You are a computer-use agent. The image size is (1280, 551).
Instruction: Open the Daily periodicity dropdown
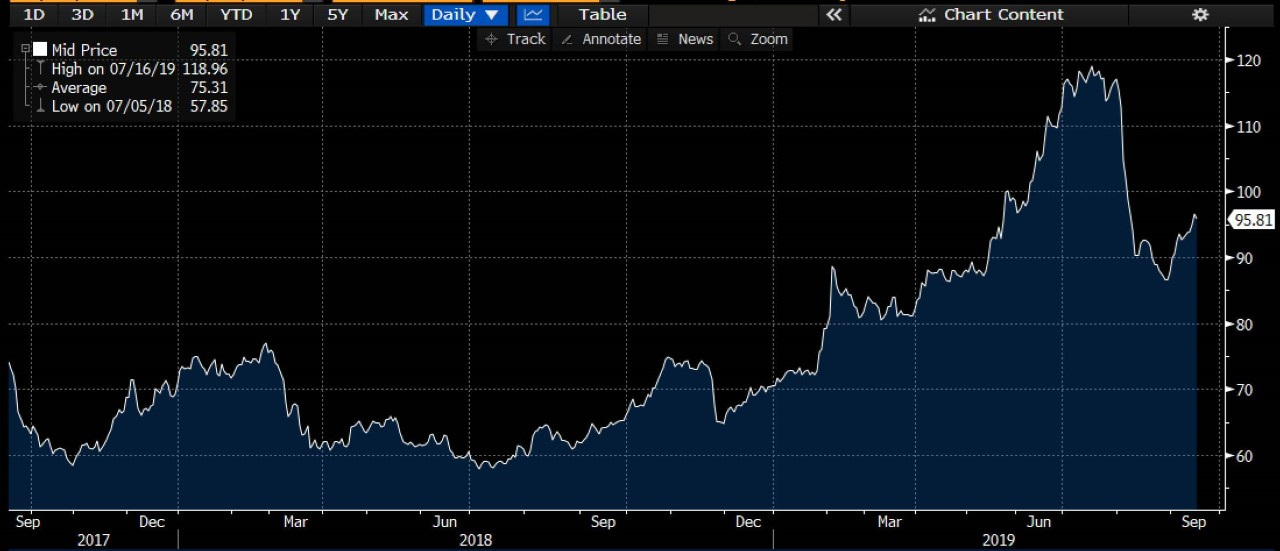(x=464, y=15)
